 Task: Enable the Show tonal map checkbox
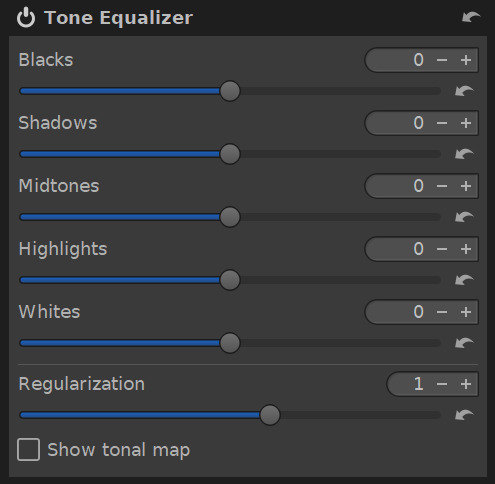point(28,450)
